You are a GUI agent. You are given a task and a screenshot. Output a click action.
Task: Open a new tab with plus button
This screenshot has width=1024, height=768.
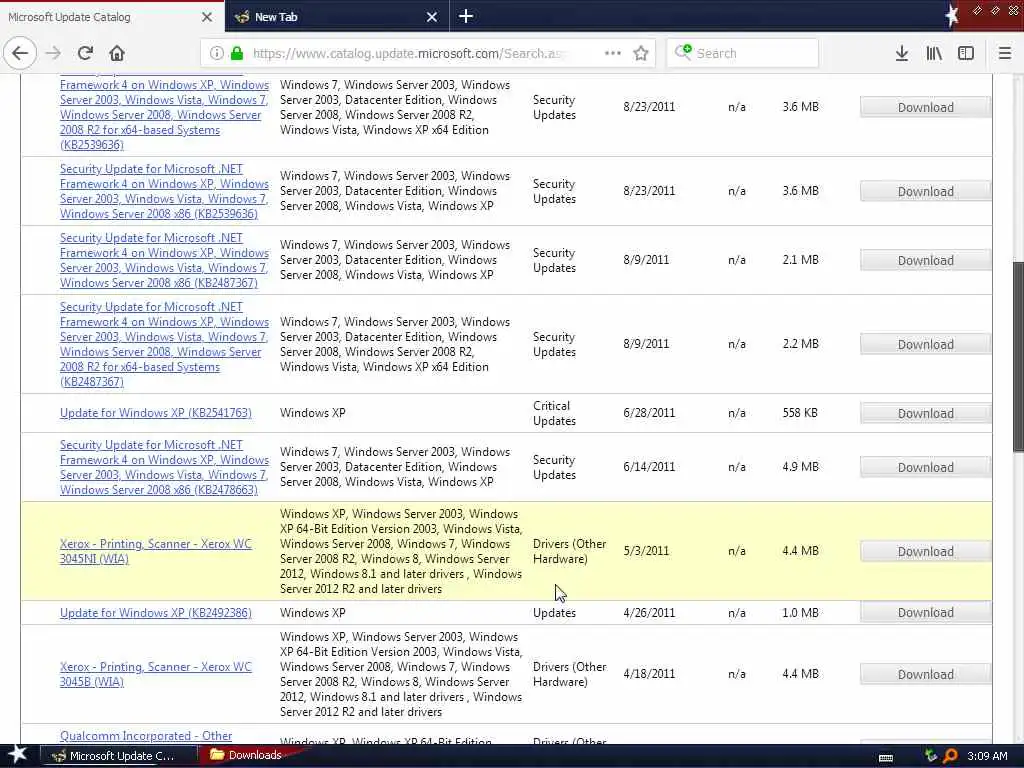tap(466, 16)
